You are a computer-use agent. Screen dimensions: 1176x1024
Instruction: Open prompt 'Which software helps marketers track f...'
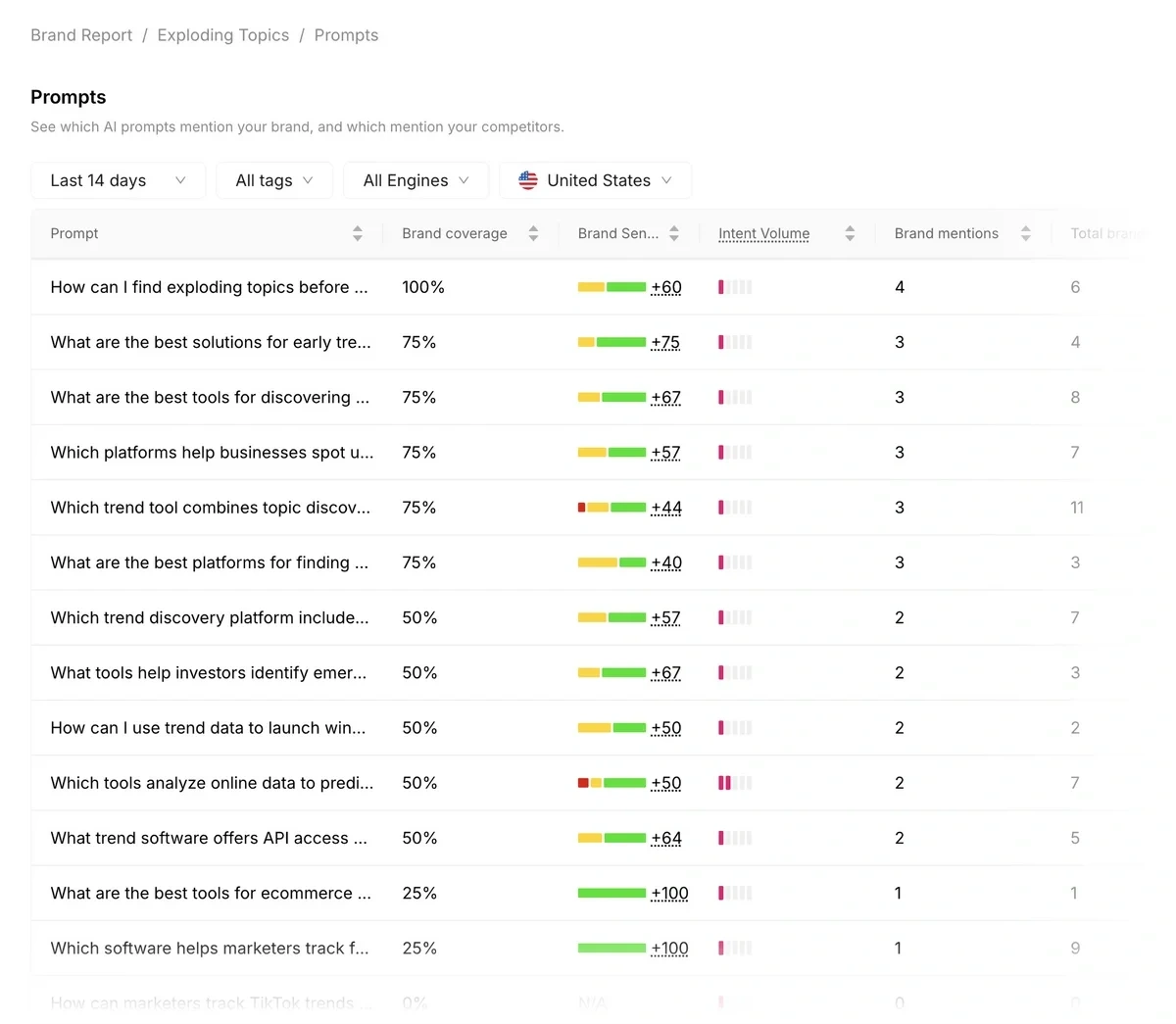(210, 948)
